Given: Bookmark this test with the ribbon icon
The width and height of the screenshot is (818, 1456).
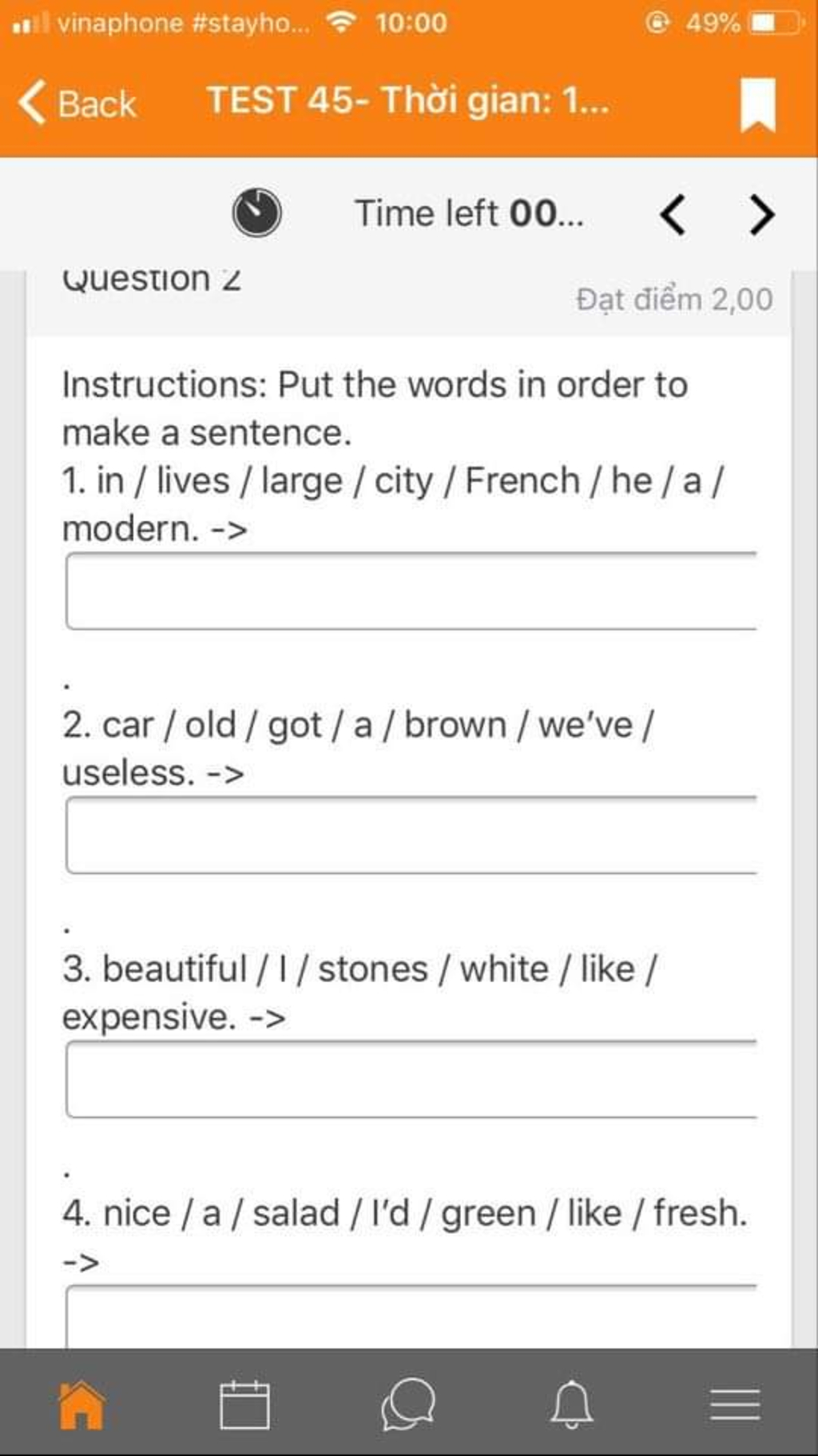Looking at the screenshot, I should (x=757, y=104).
